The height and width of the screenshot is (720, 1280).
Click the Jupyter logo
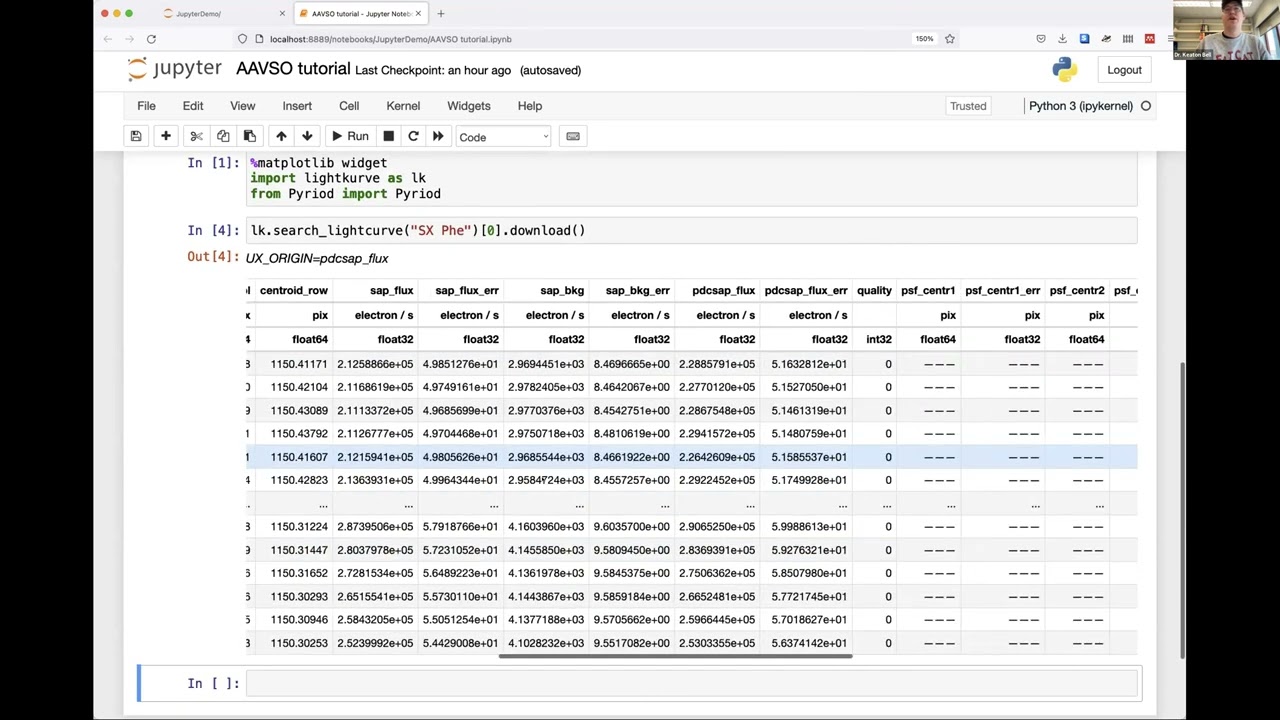coord(175,69)
